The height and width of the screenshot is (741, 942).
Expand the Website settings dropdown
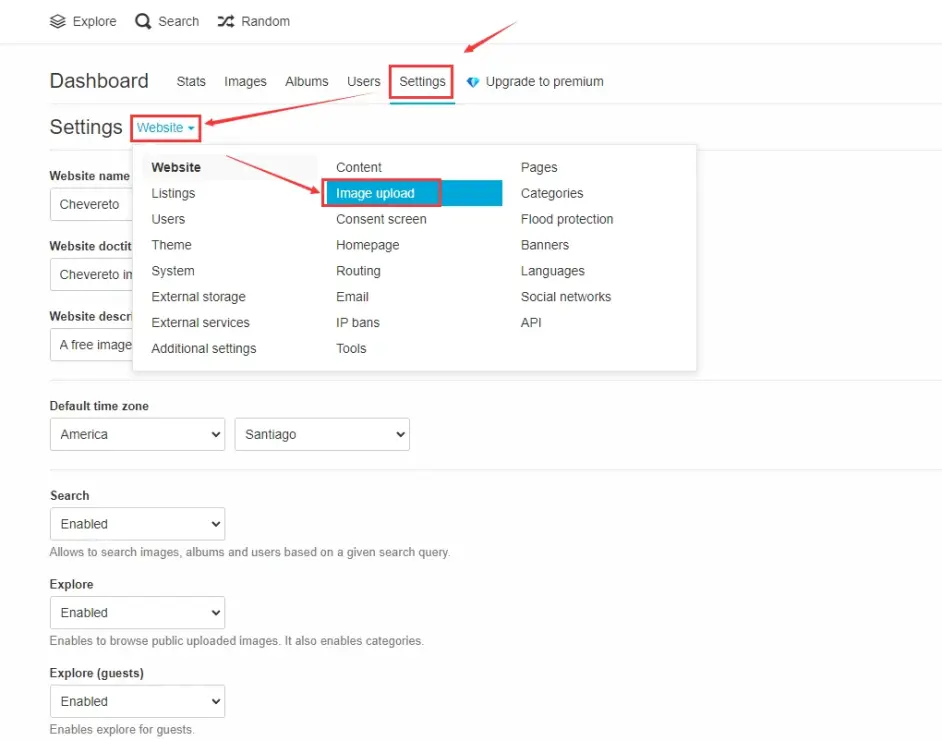click(166, 128)
